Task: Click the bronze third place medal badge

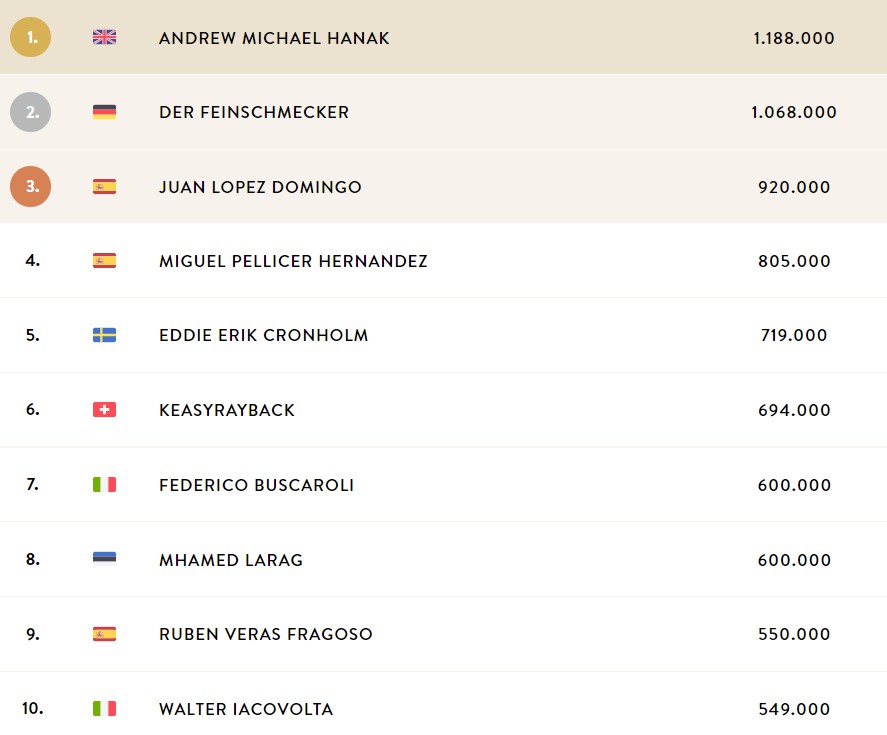Action: (31, 186)
